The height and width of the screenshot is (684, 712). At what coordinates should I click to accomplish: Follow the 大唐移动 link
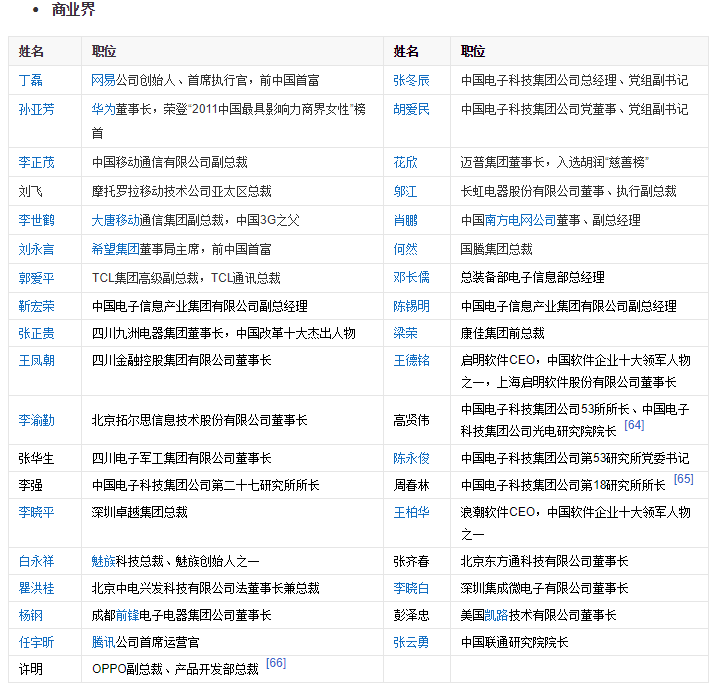tap(115, 220)
